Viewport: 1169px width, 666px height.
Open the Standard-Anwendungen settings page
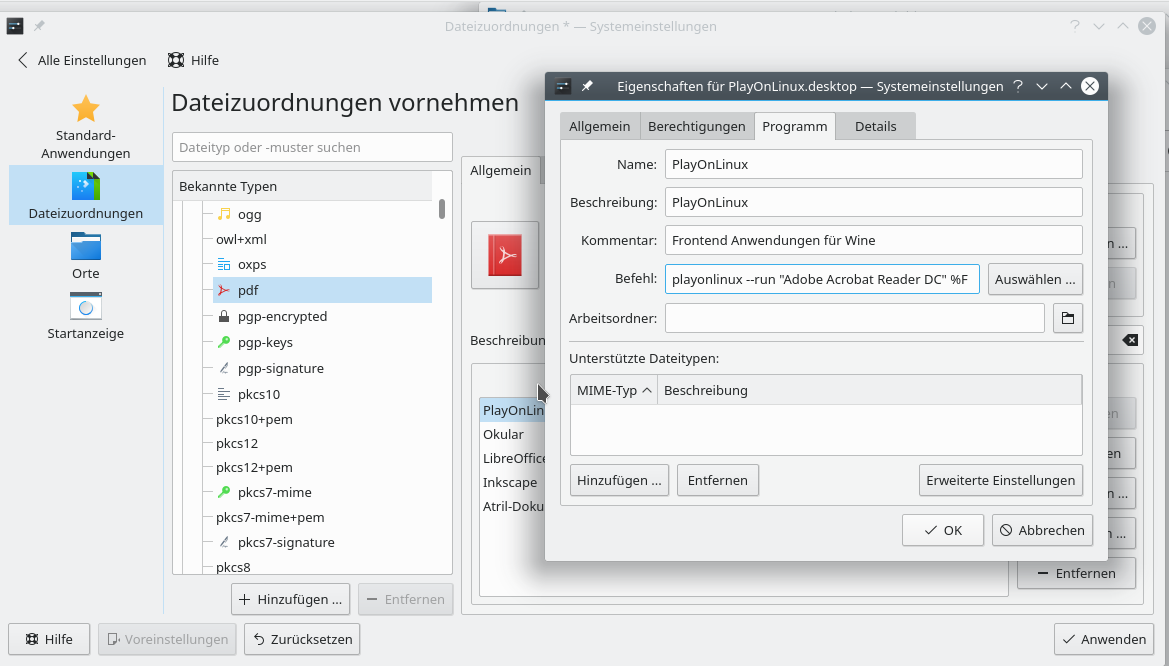[x=85, y=124]
